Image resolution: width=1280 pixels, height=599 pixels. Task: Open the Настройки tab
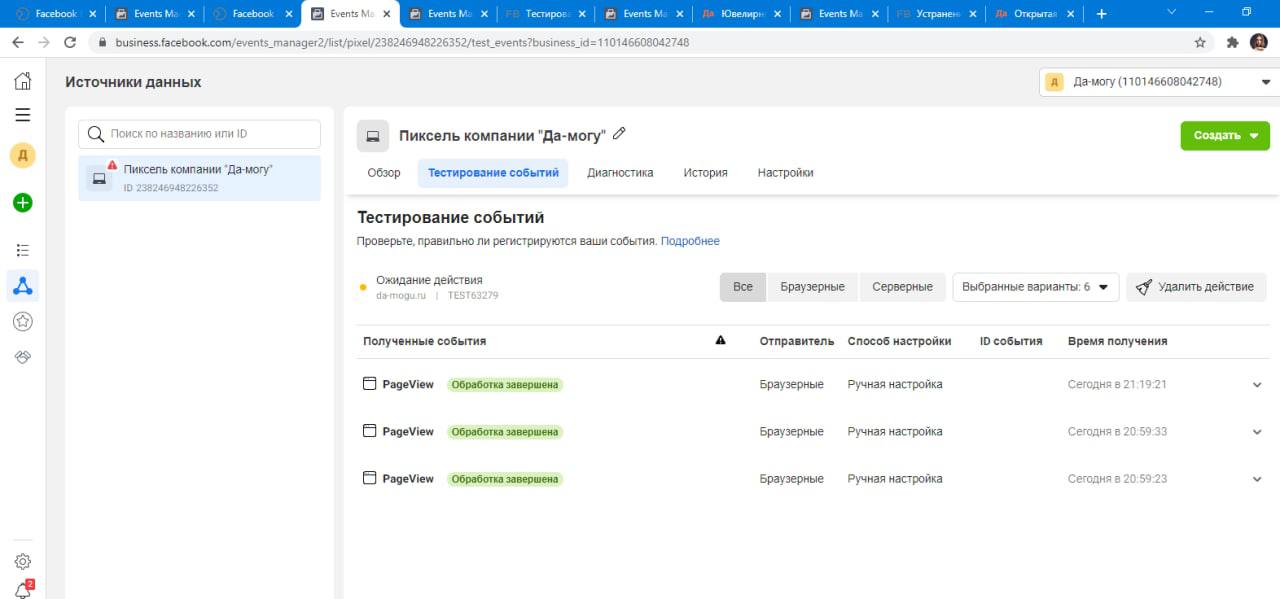click(x=786, y=173)
